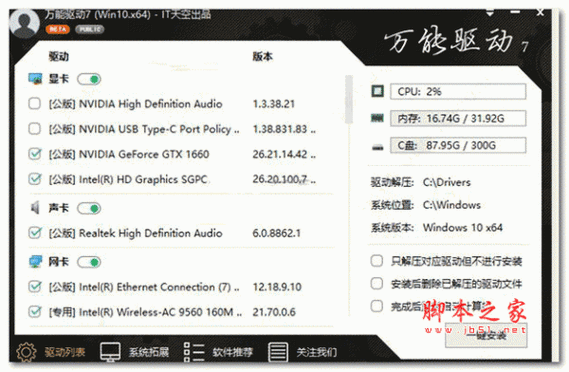The image size is (569, 372).
Task: Open system extensions monitor icon
Action: pos(110,352)
